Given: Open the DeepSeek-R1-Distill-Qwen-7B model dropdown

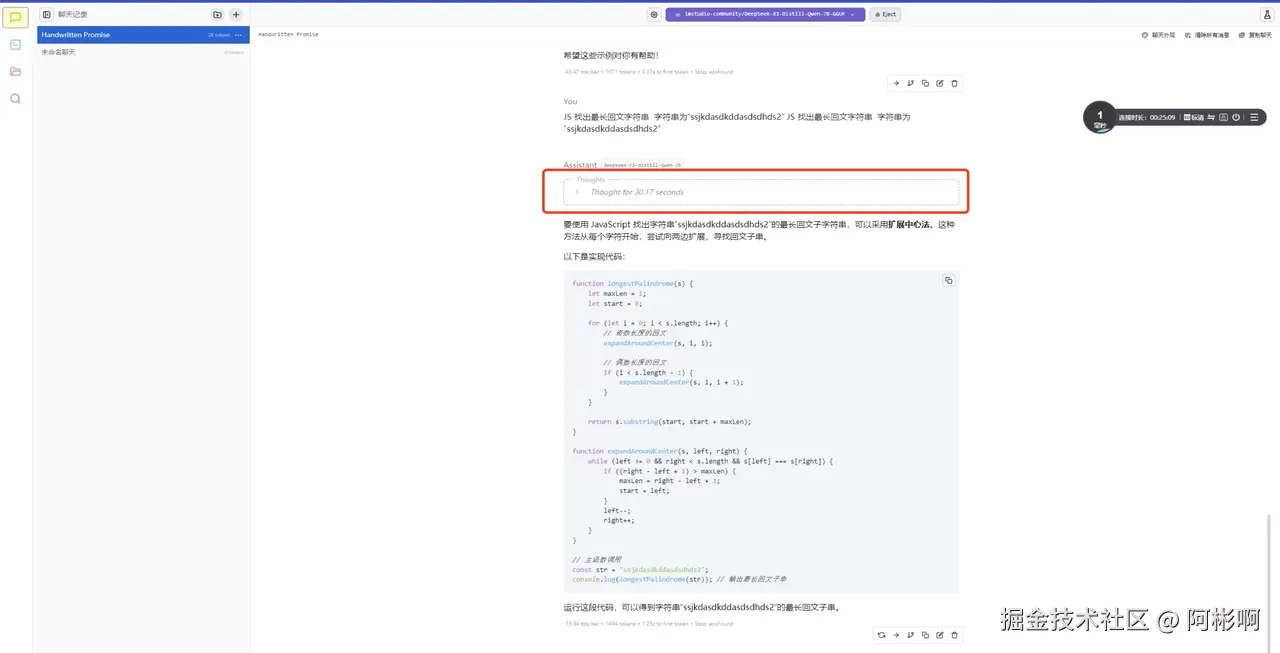Looking at the screenshot, I should pos(763,14).
